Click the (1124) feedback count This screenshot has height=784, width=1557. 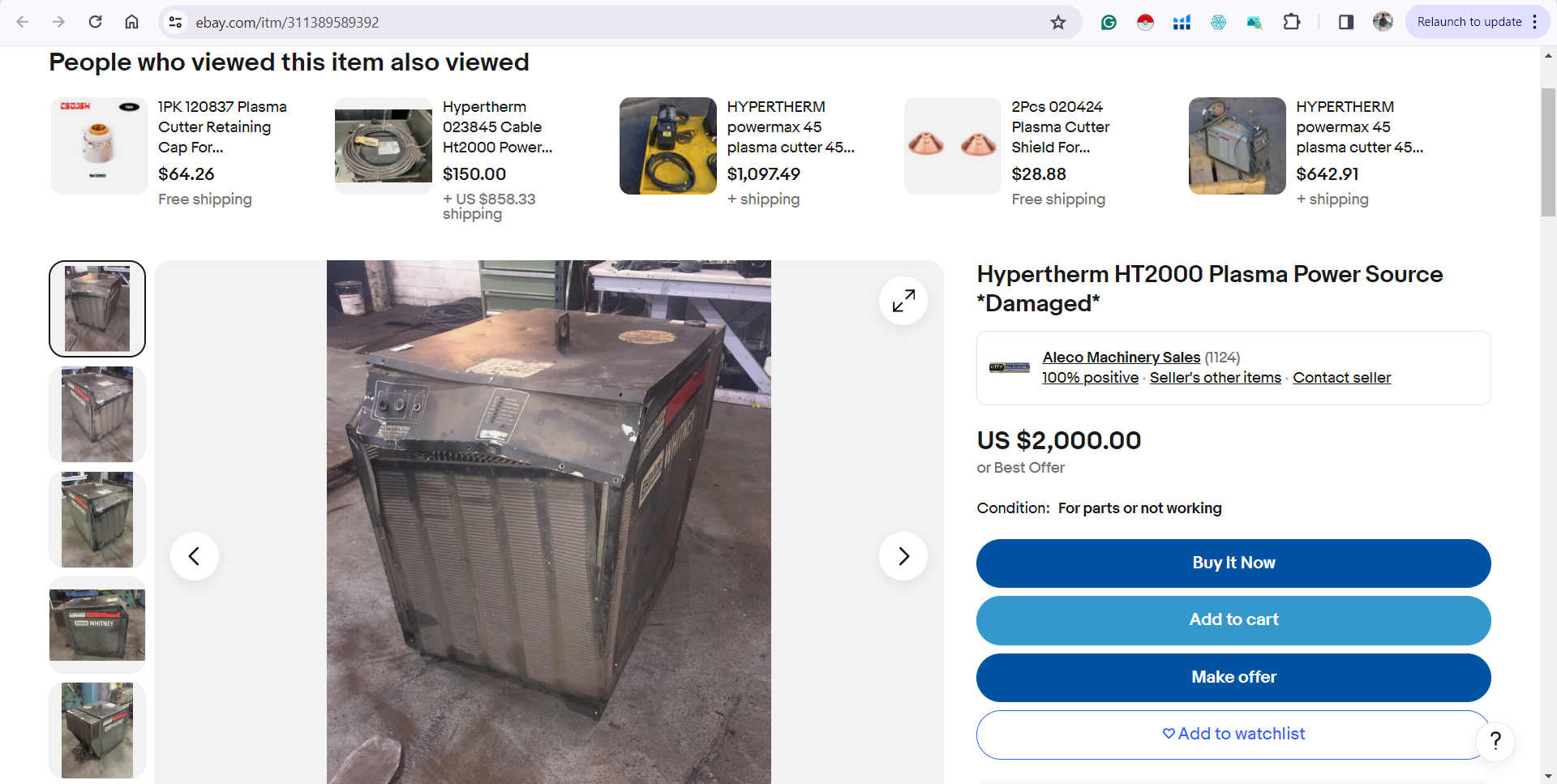1222,358
